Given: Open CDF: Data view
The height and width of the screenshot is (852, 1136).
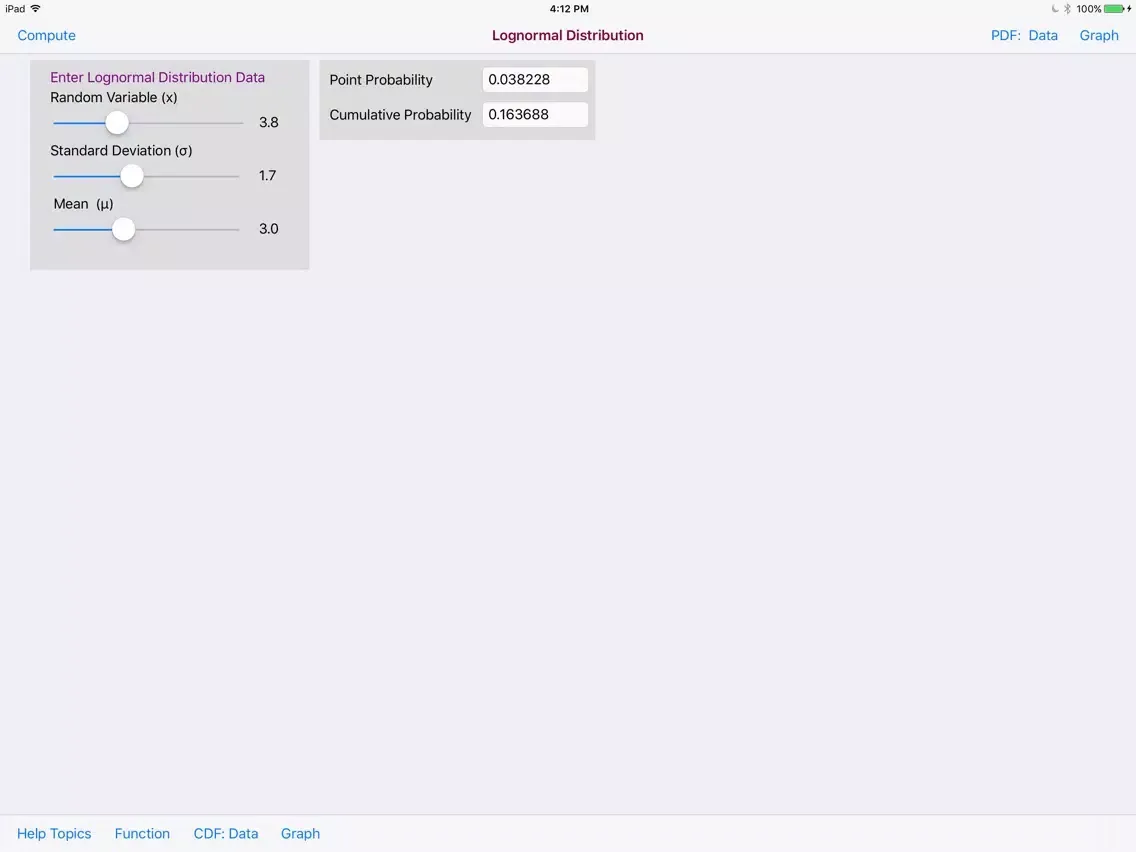Looking at the screenshot, I should coord(225,833).
